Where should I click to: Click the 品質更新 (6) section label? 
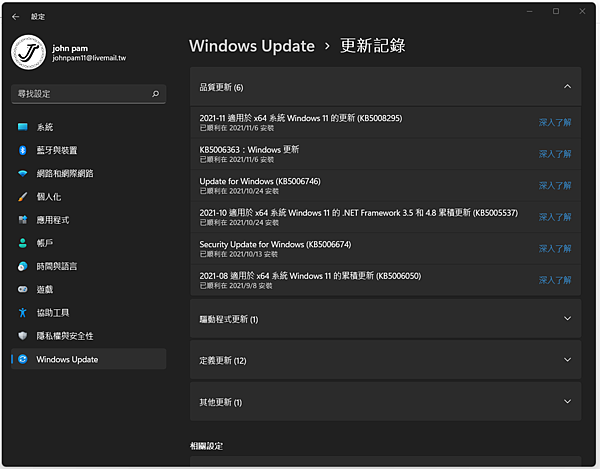click(x=221, y=87)
